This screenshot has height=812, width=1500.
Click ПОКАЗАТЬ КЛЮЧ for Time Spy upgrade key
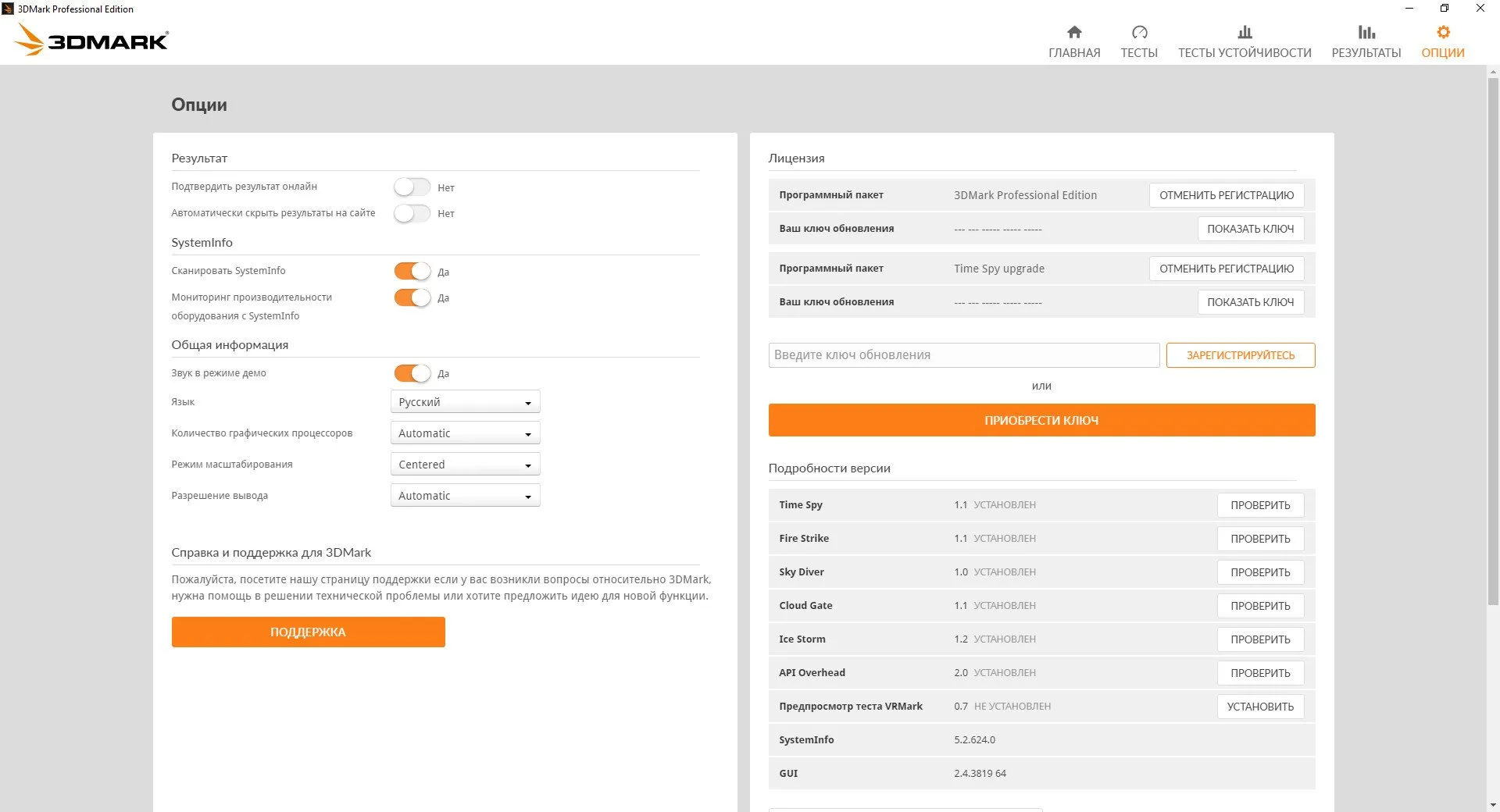tap(1250, 302)
